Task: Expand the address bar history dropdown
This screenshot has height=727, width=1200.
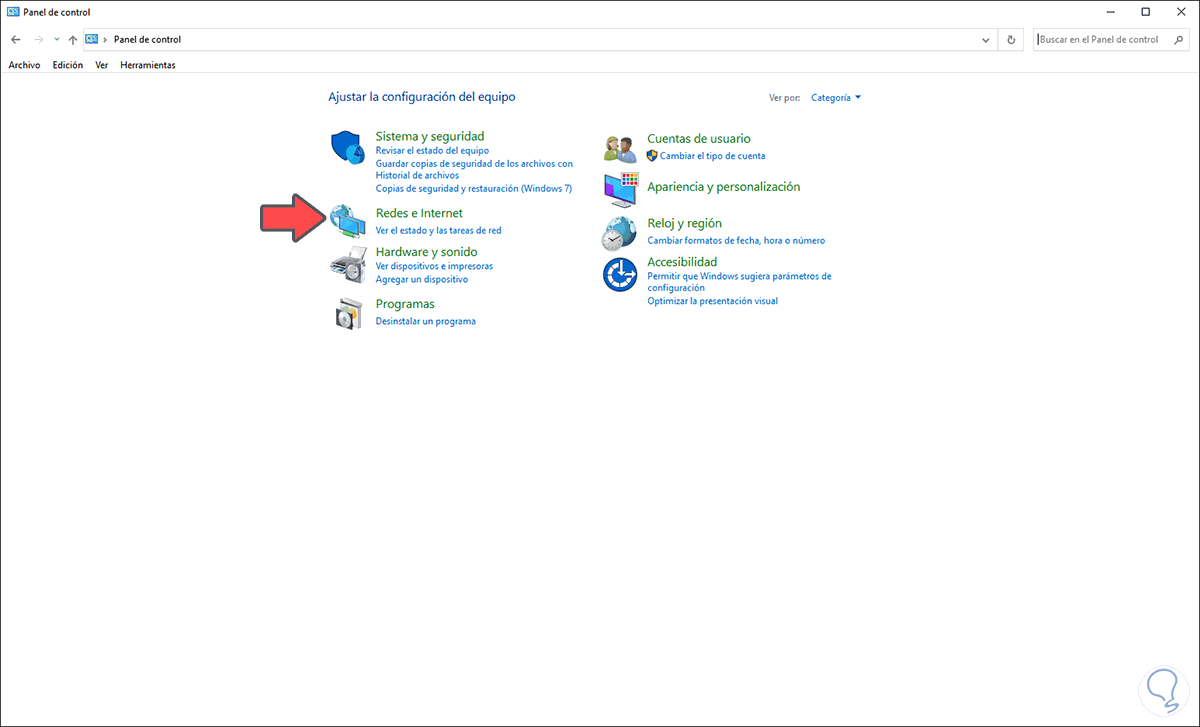Action: 984,39
